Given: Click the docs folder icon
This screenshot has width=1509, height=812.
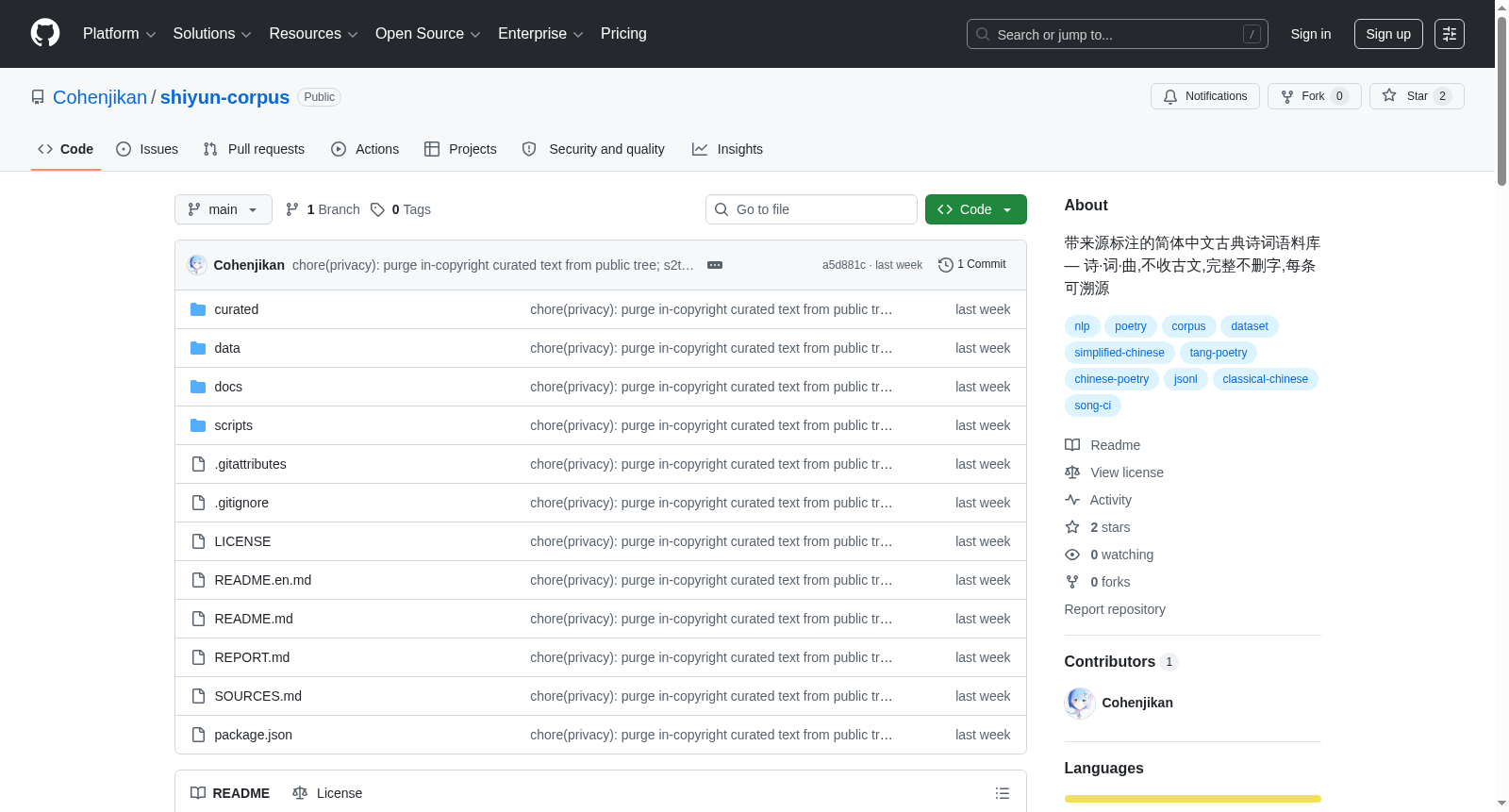Looking at the screenshot, I should pos(198,387).
